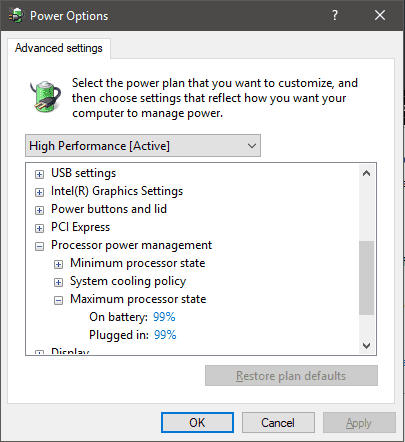Open the High Performance power plan dropdown

click(143, 146)
